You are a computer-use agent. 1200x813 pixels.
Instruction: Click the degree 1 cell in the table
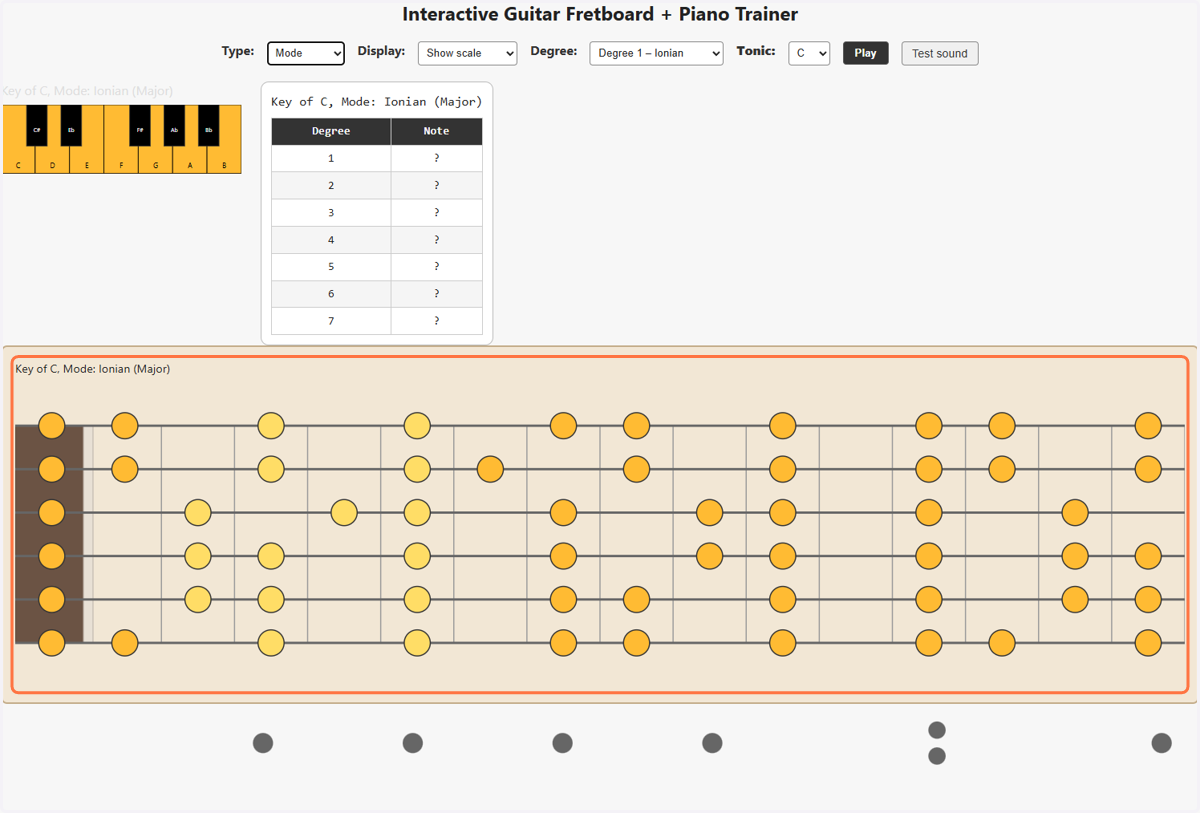click(x=331, y=158)
